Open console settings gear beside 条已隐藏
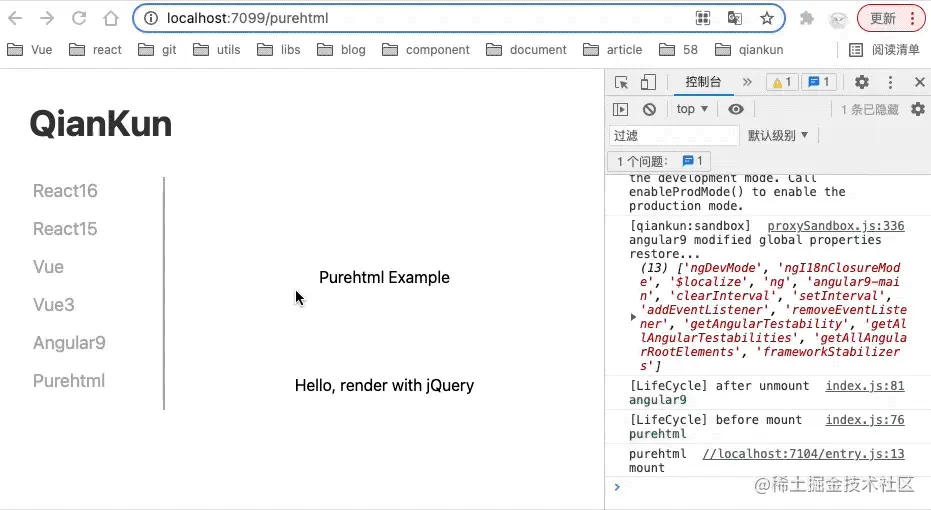 (918, 109)
